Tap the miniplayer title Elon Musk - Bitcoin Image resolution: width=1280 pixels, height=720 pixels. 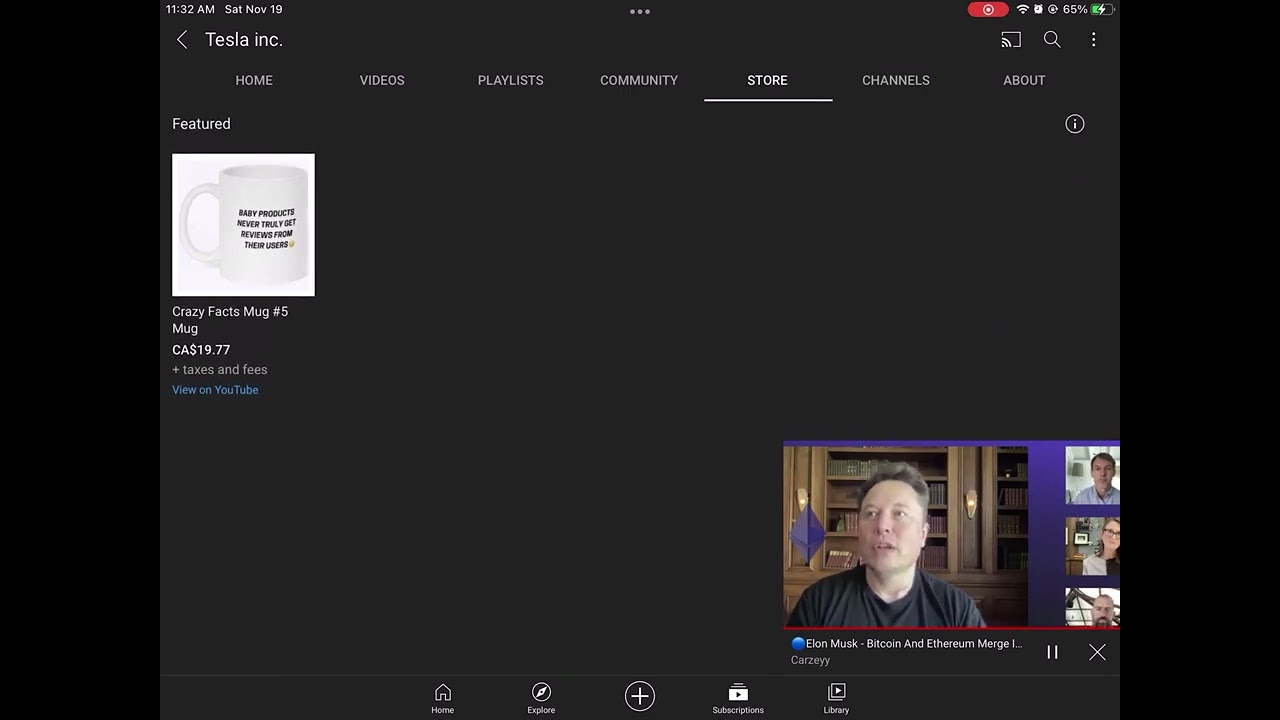point(907,644)
